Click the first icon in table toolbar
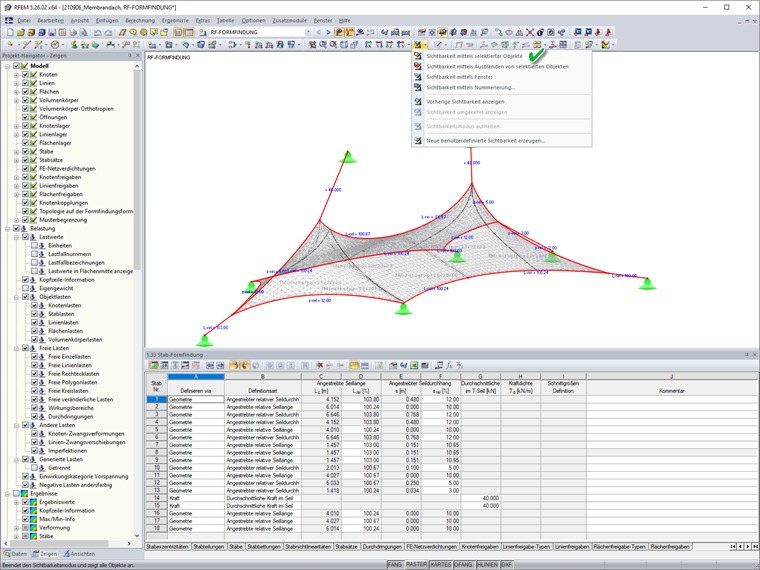Viewport: 760px width, 570px height. pos(154,365)
